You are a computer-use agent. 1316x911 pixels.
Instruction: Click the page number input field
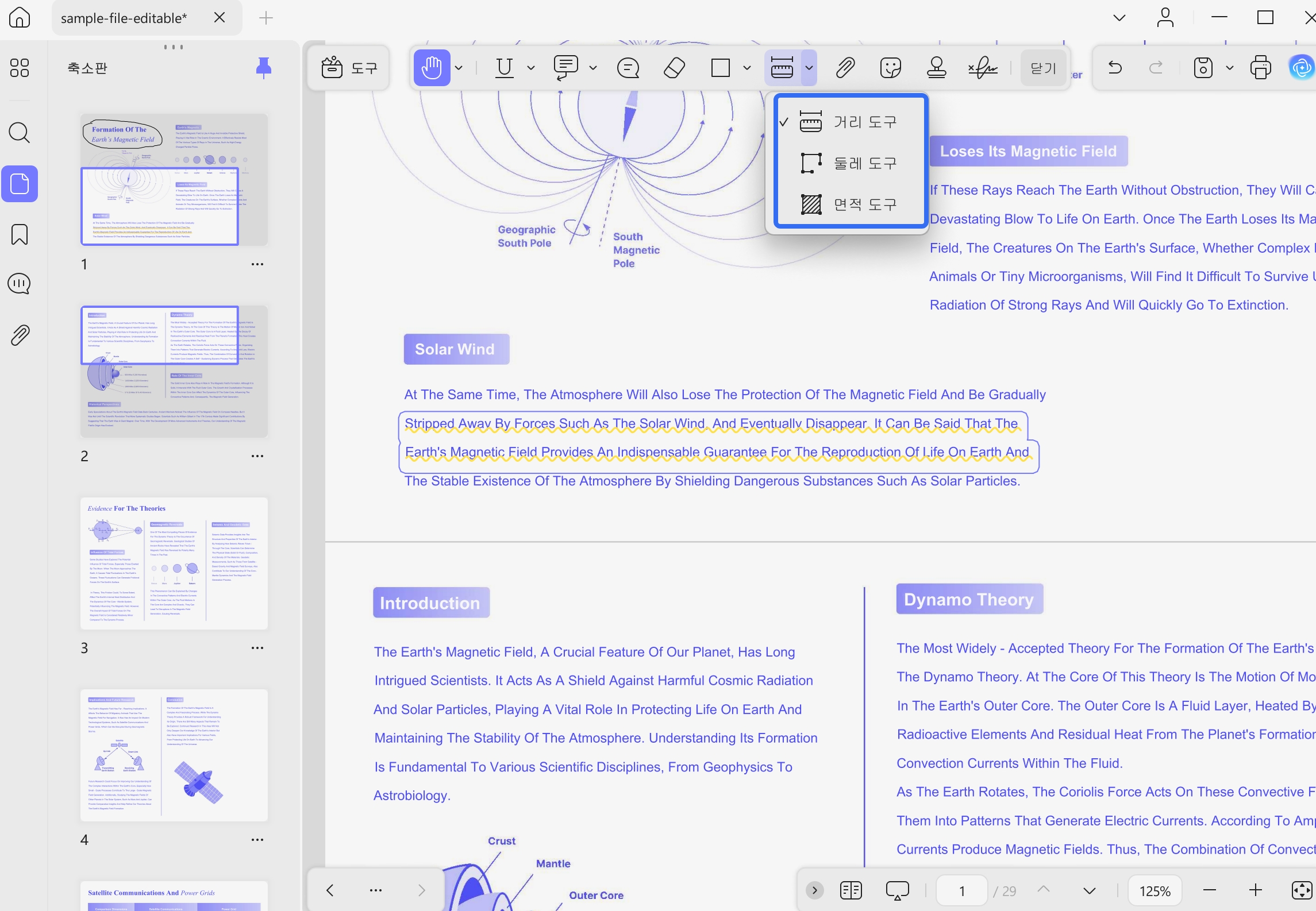[x=961, y=890]
